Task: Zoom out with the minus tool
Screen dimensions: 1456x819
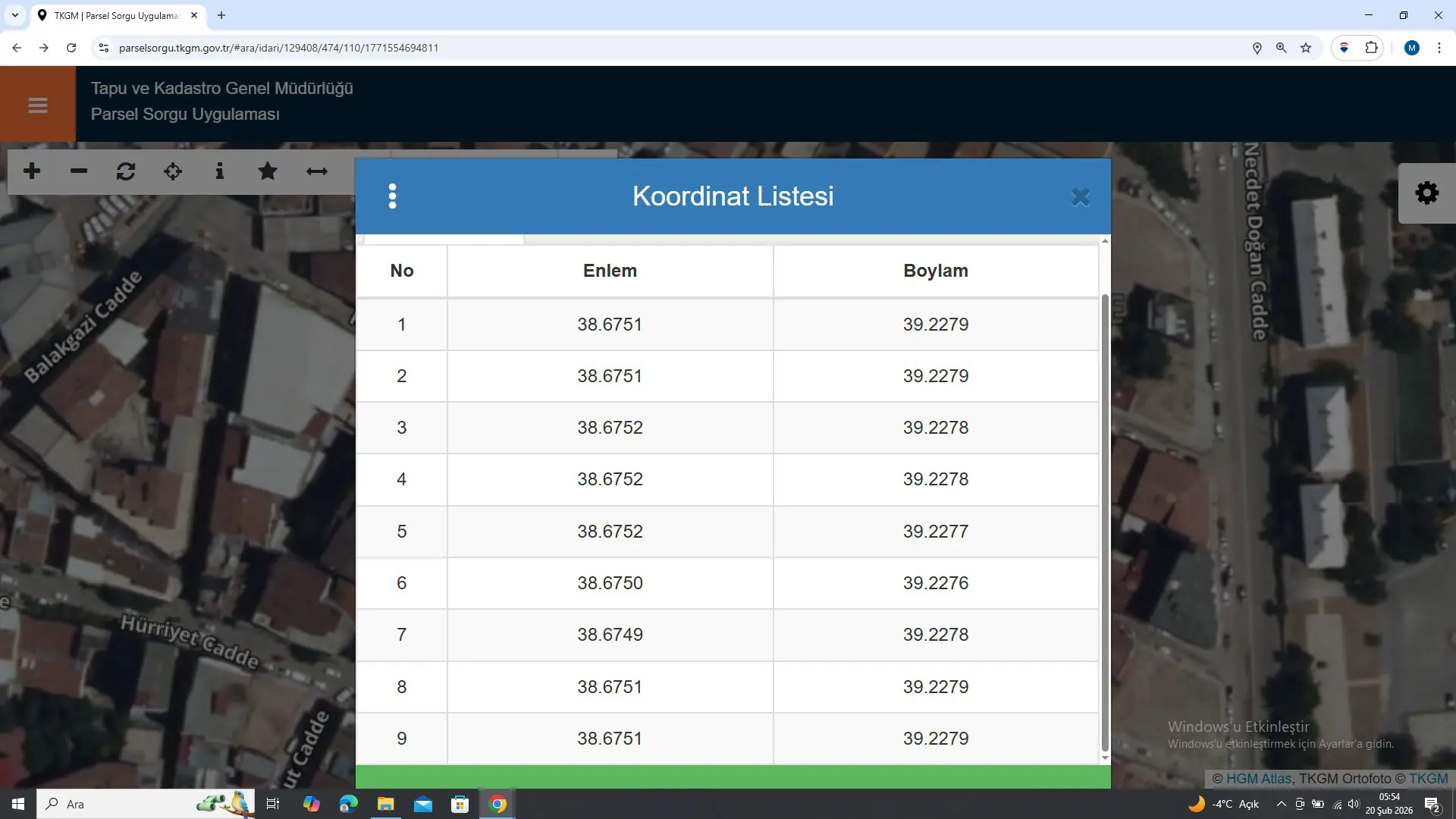Action: tap(79, 171)
